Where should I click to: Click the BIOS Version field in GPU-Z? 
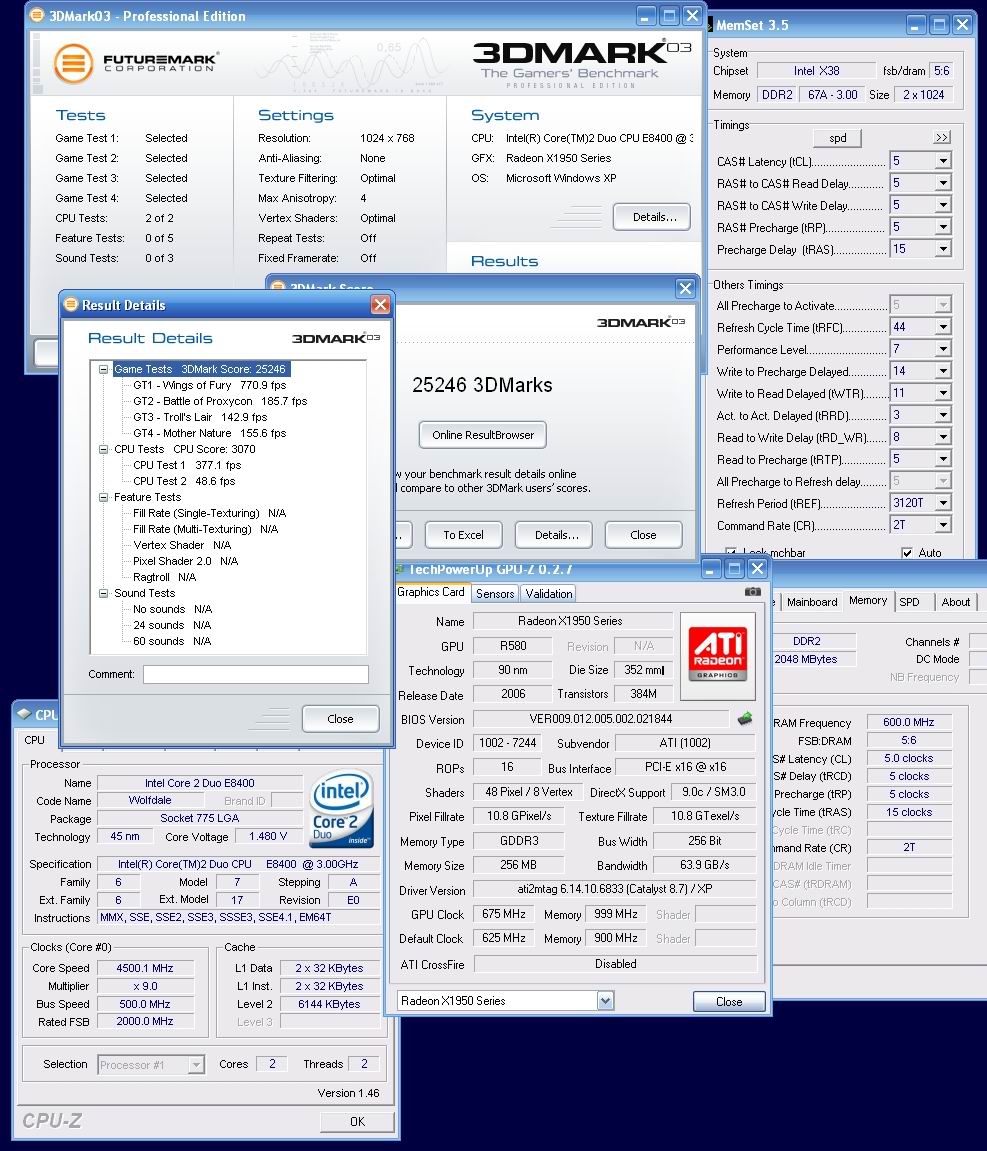tap(601, 719)
